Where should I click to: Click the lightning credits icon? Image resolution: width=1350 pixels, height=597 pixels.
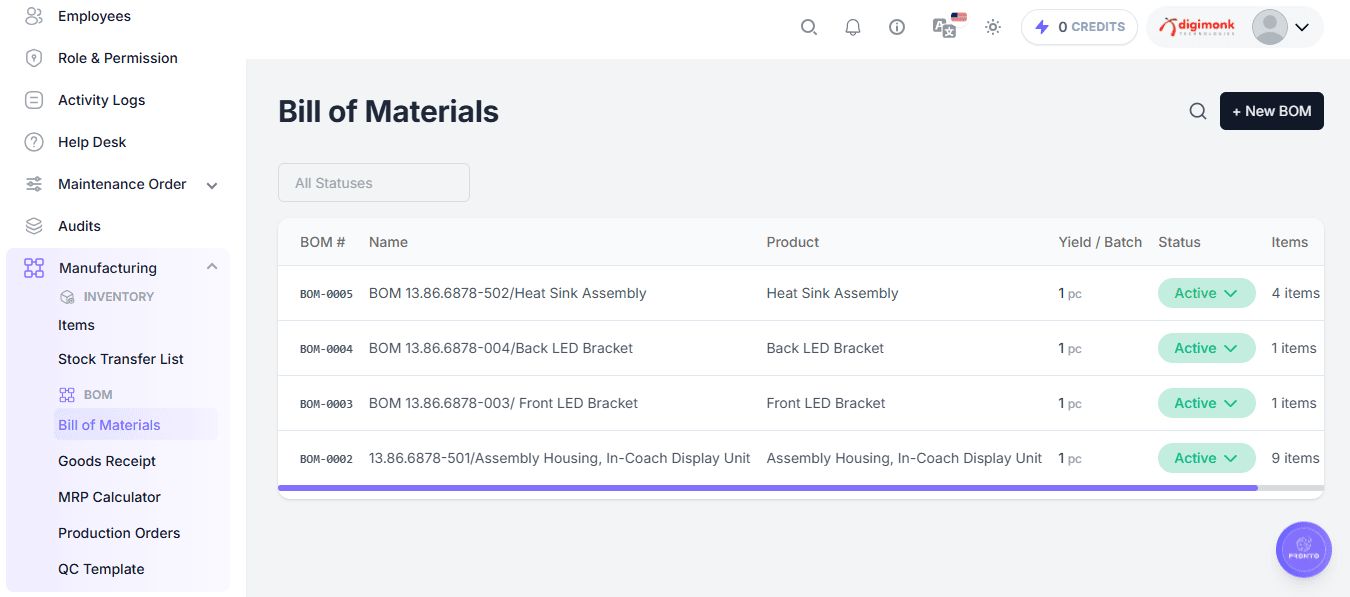(x=1042, y=27)
